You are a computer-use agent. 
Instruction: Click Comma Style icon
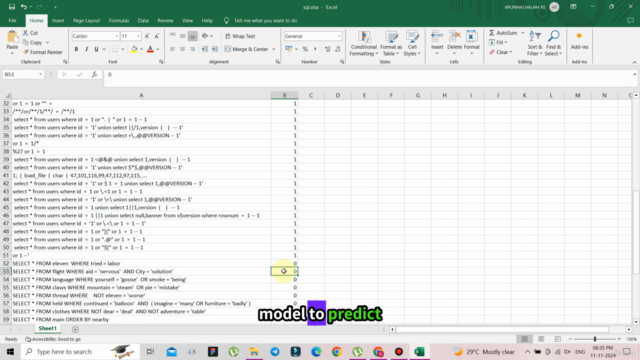coord(315,49)
